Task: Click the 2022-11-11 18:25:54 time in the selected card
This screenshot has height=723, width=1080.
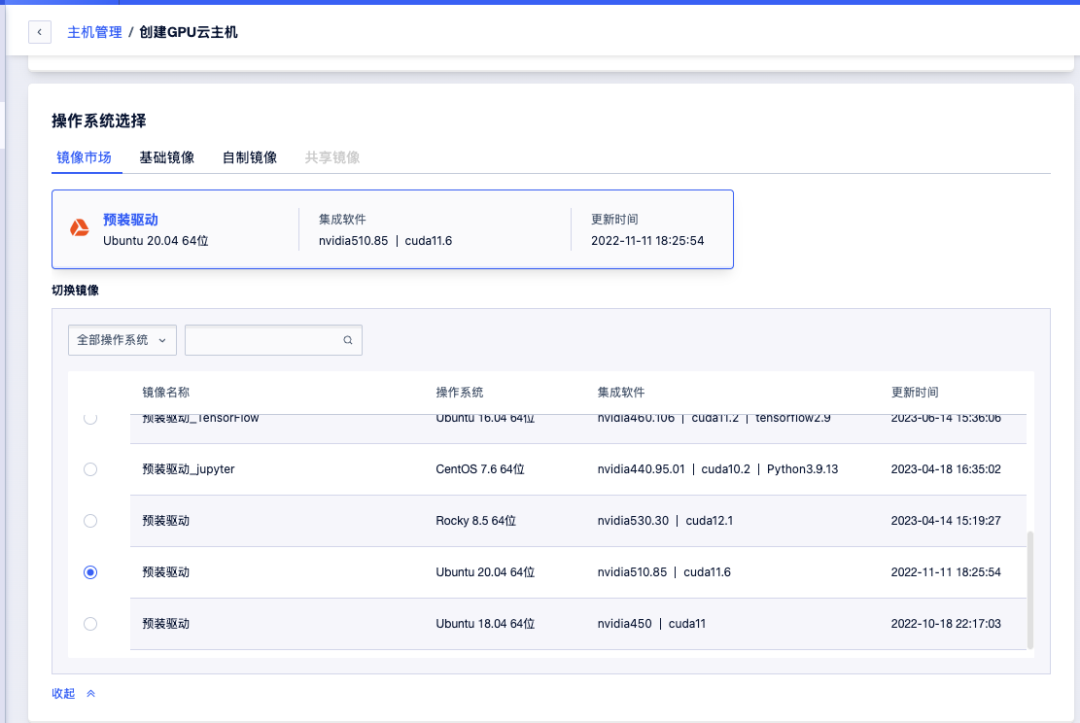Action: pyautogui.click(x=647, y=241)
